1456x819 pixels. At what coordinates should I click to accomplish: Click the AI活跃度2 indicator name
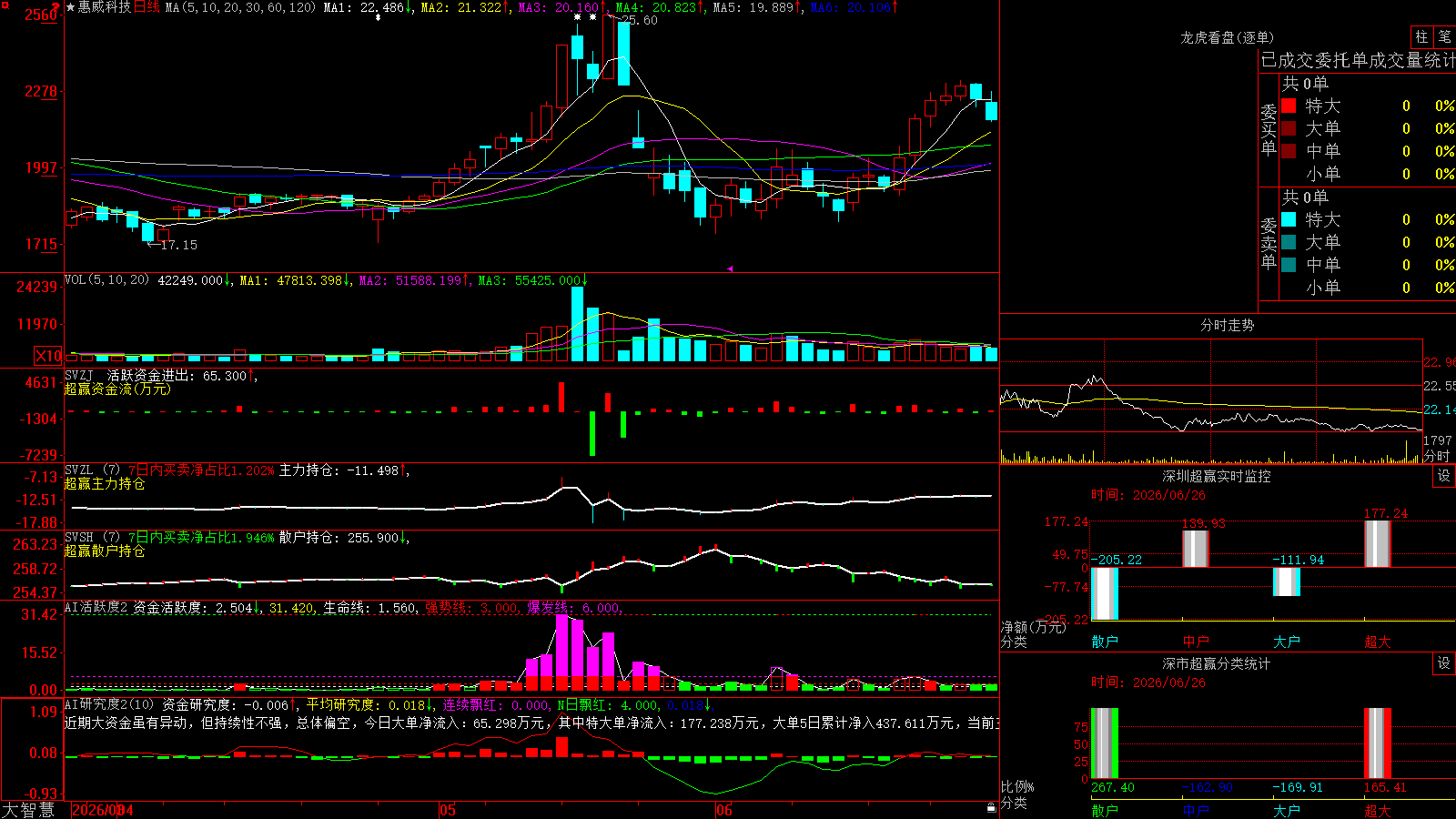(96, 608)
